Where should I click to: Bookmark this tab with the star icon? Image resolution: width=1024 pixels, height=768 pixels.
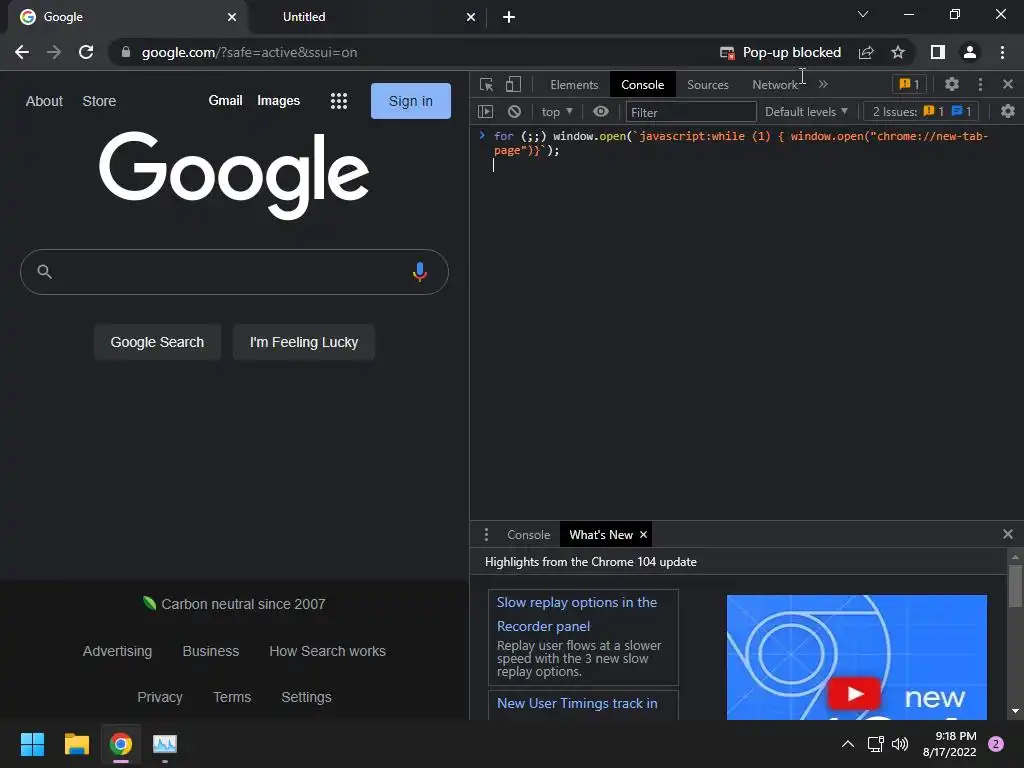898,52
